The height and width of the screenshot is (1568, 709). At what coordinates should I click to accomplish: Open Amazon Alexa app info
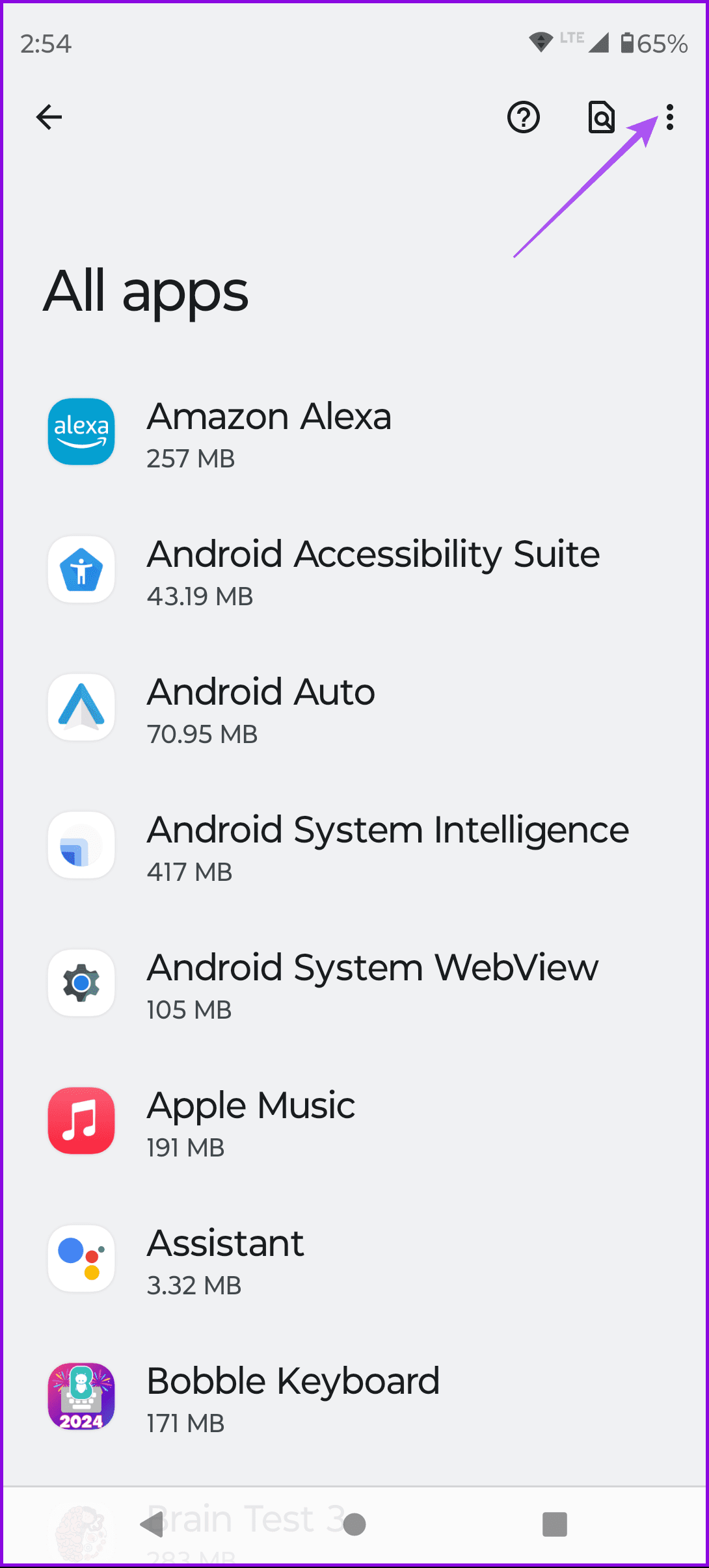point(269,433)
